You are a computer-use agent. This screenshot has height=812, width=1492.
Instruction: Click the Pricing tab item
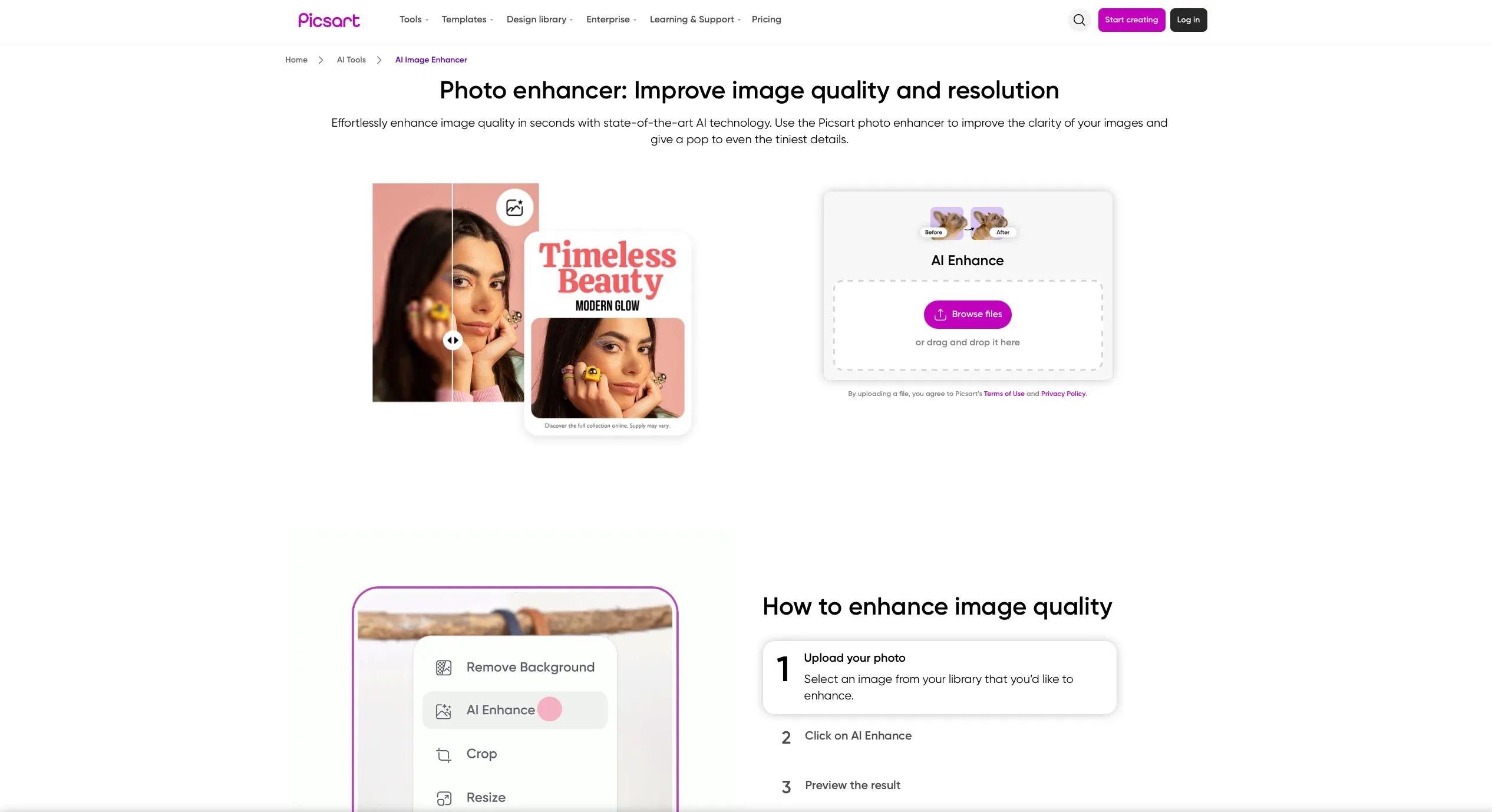pyautogui.click(x=766, y=19)
